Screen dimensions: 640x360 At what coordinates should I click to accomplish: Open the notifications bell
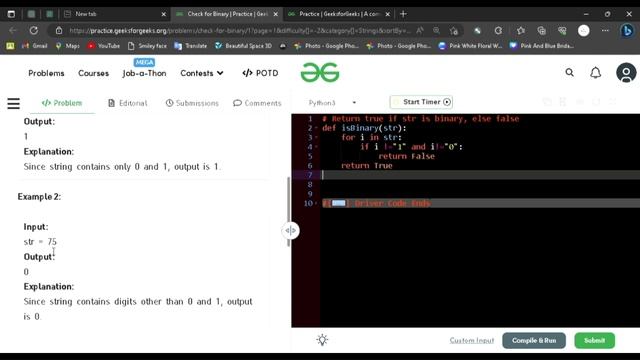pos(596,73)
